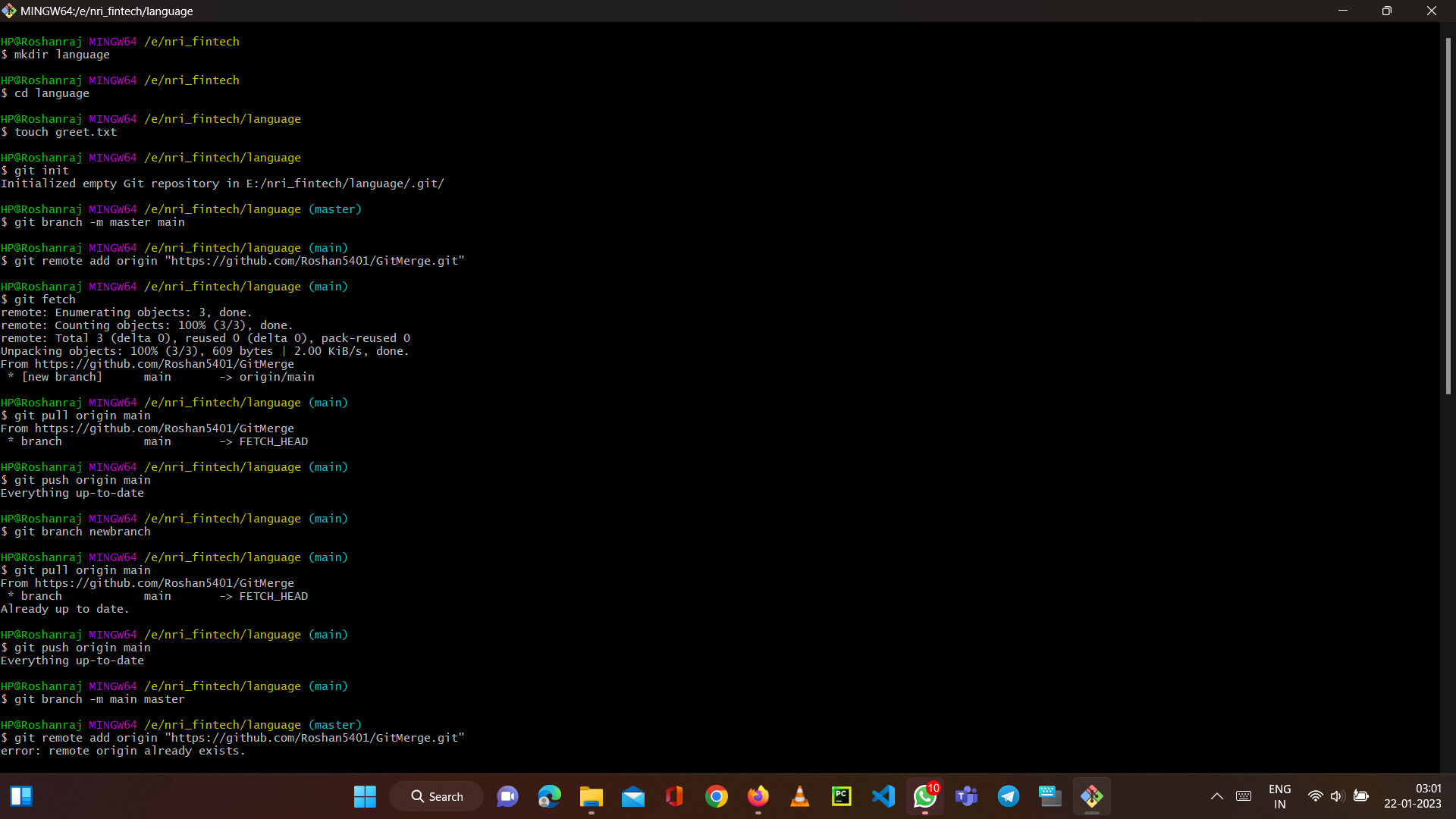Show hidden system tray icons

pos(1216,796)
